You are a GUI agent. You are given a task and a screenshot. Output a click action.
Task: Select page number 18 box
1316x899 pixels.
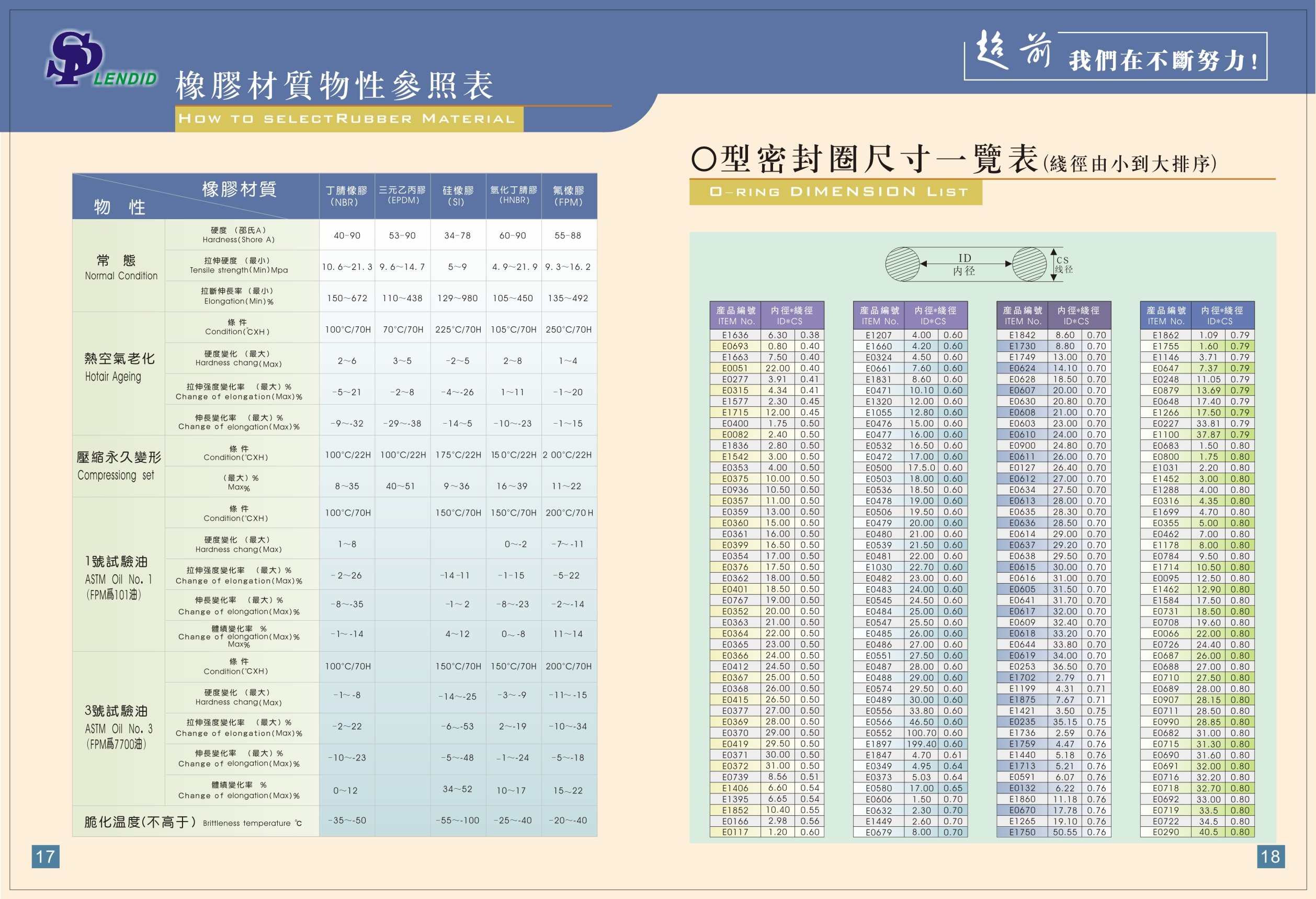[x=1270, y=857]
